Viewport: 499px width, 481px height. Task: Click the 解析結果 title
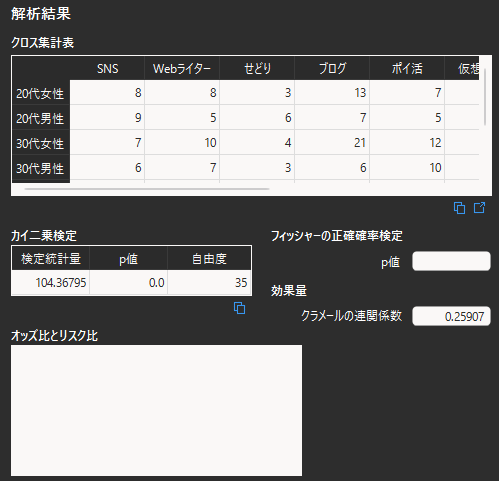(x=41, y=14)
